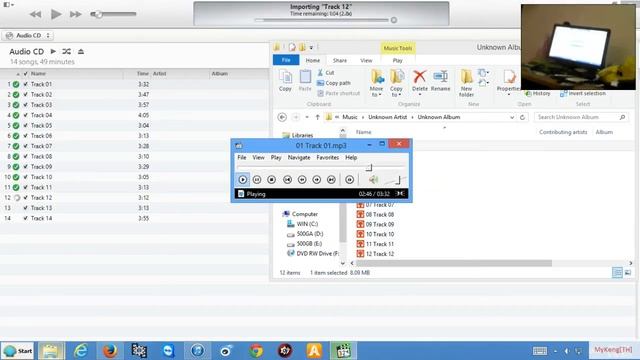Viewport: 640px width, 360px height.
Task: Select the Track 10 row in iTunes
Action: coord(135,177)
